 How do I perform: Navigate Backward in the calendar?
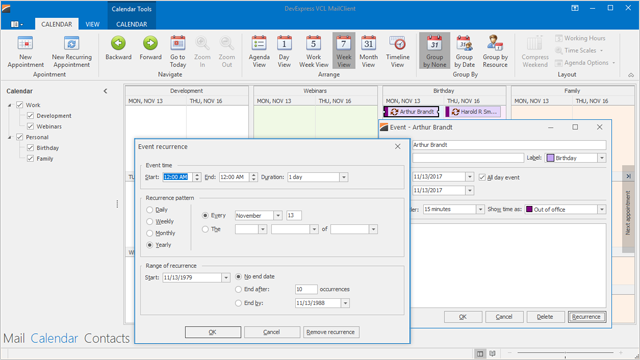coord(118,48)
